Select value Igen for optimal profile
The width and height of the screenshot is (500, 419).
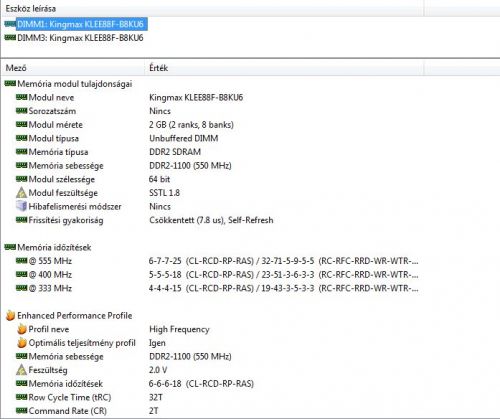click(157, 343)
